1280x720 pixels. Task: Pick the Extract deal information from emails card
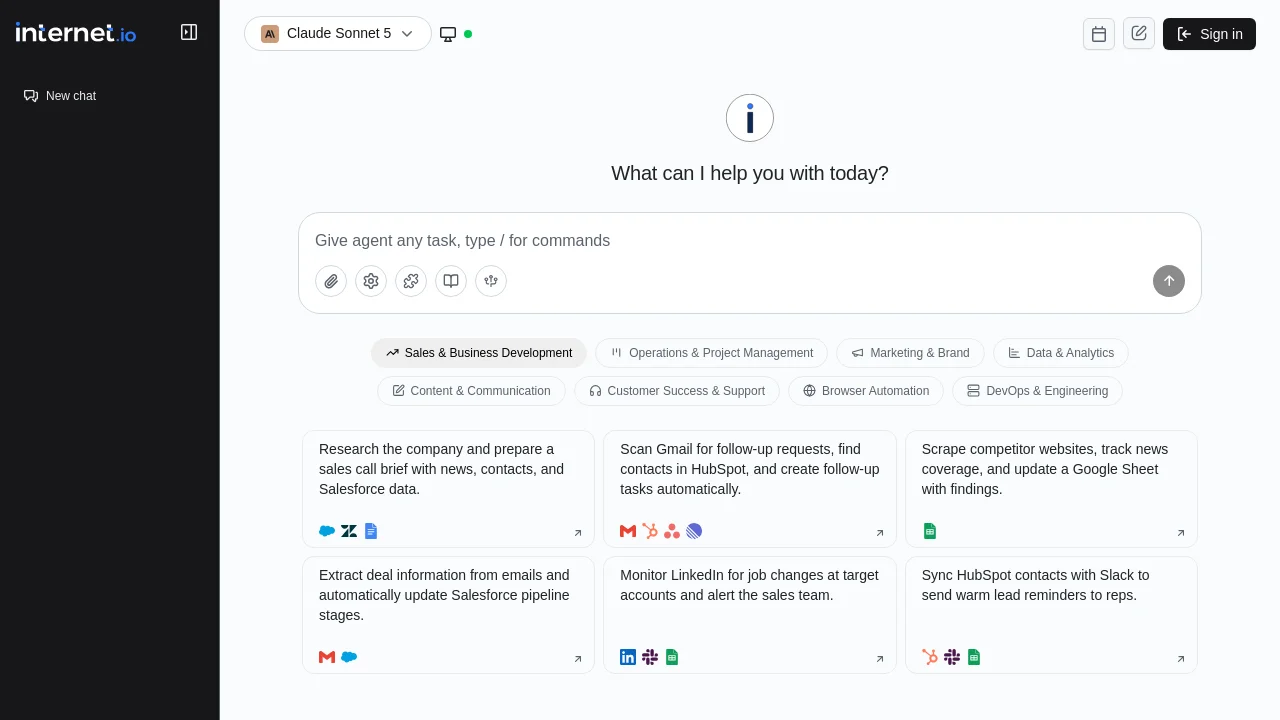click(448, 615)
